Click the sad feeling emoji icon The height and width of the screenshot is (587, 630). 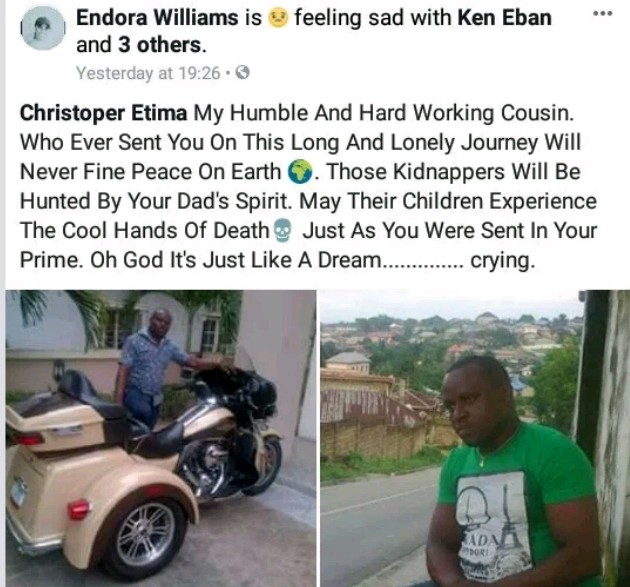[278, 18]
